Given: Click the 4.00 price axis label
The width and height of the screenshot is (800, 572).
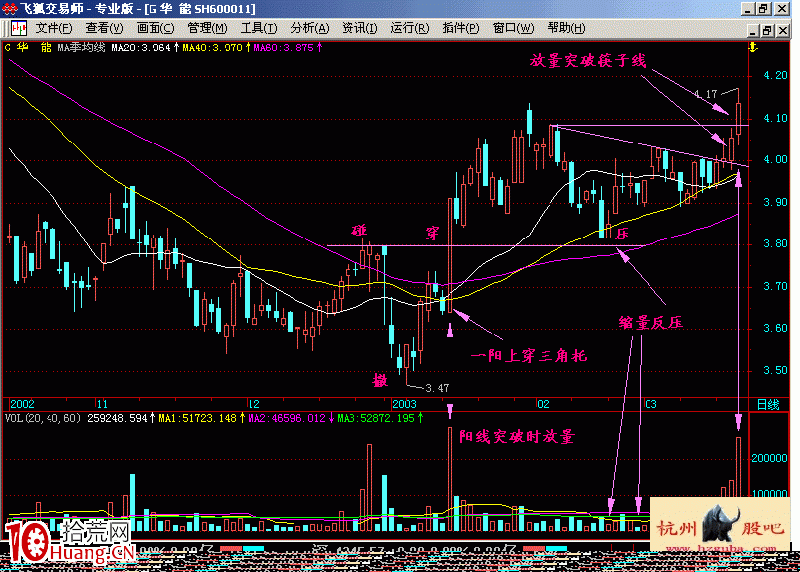Looking at the screenshot, I should click(775, 160).
